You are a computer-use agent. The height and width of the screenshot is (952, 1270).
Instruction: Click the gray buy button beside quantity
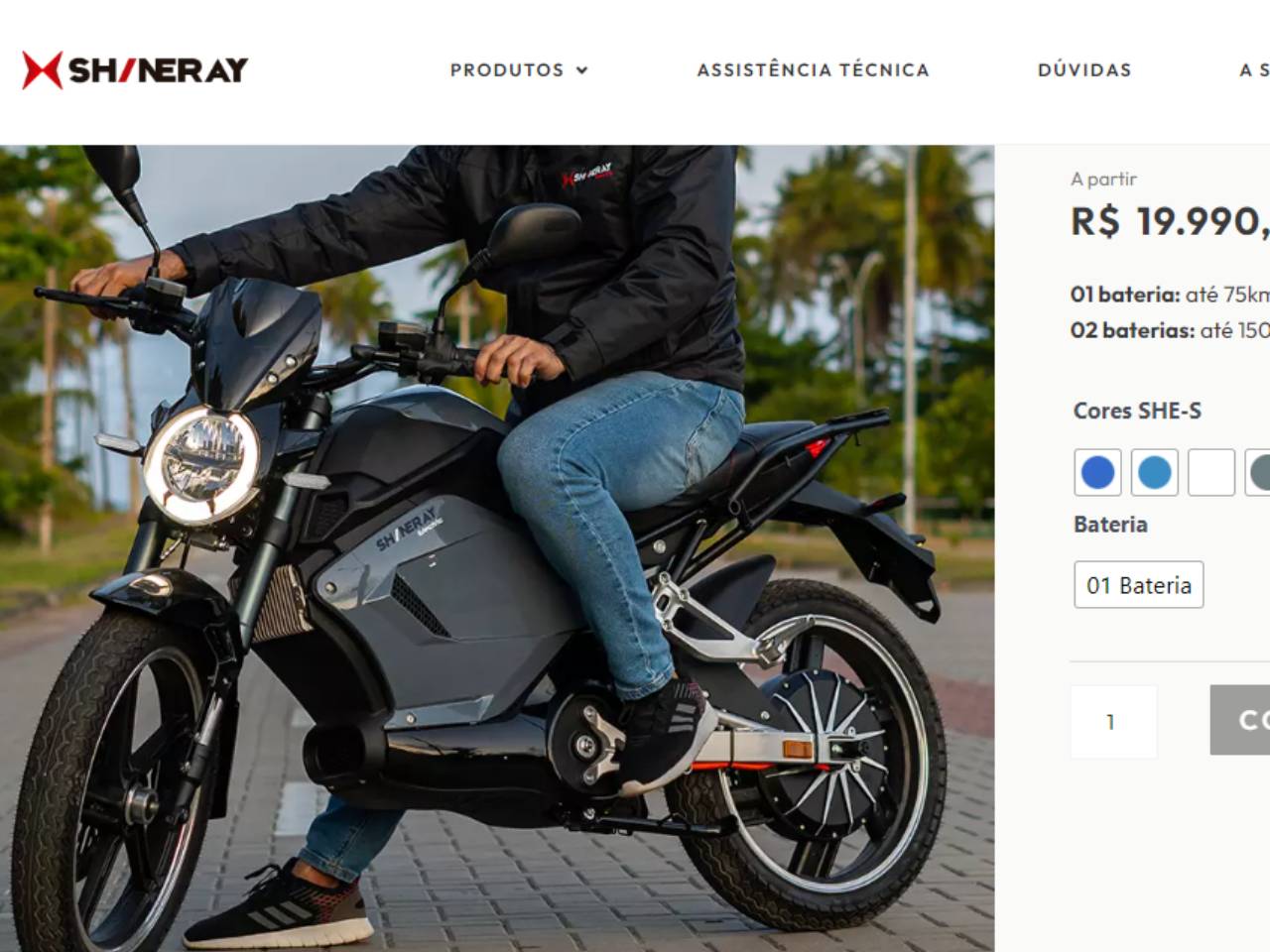[1240, 720]
